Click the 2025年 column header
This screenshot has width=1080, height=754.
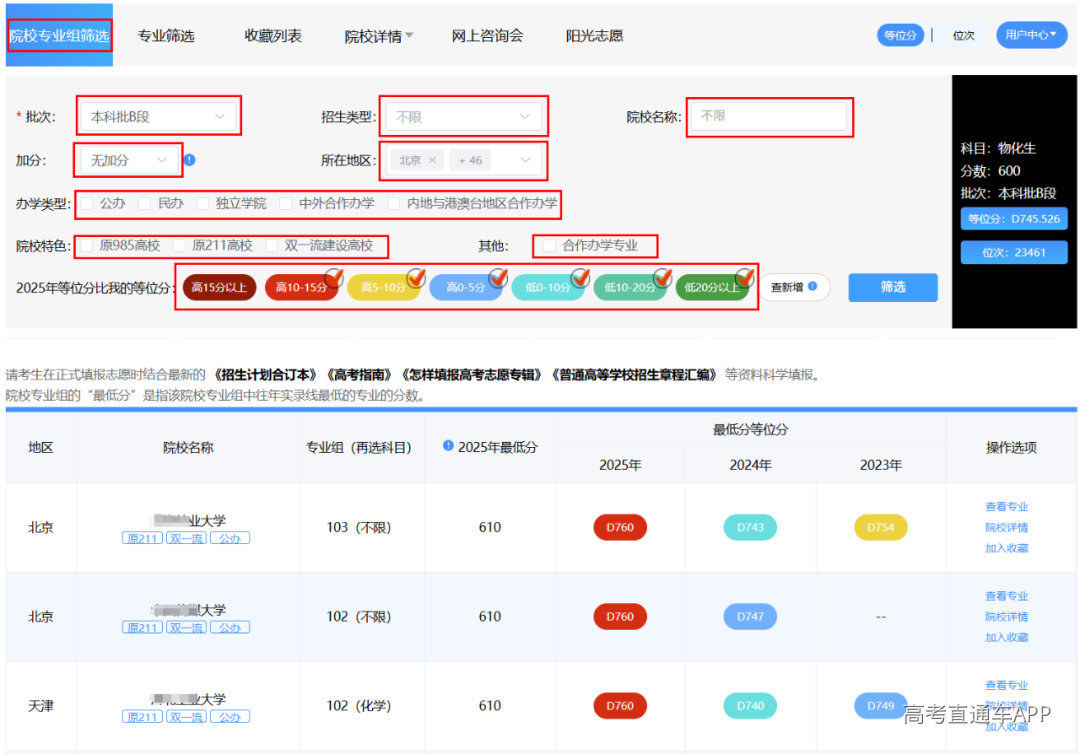[x=620, y=465]
